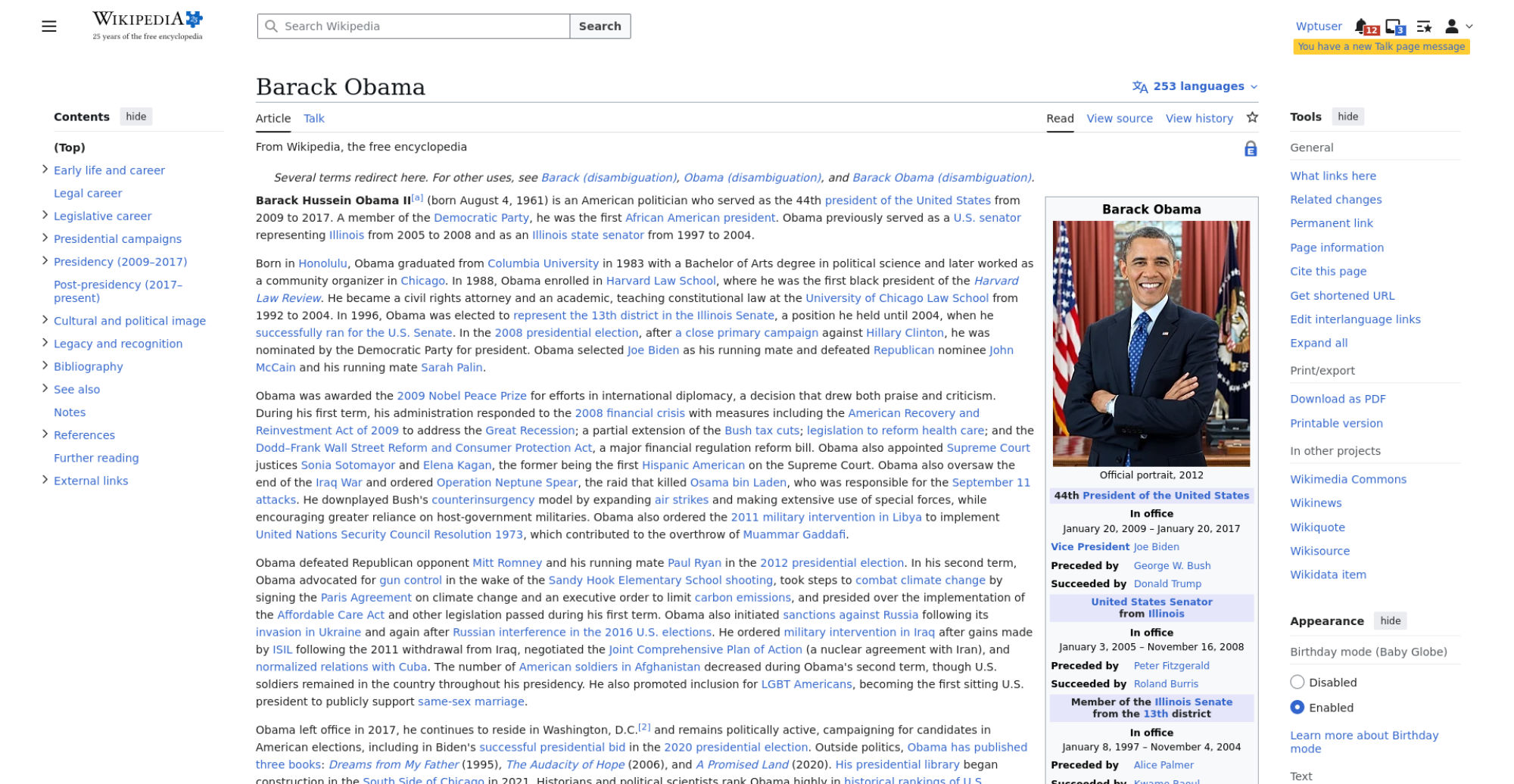Open the watchlist icon
The image size is (1514, 784).
1424,26
